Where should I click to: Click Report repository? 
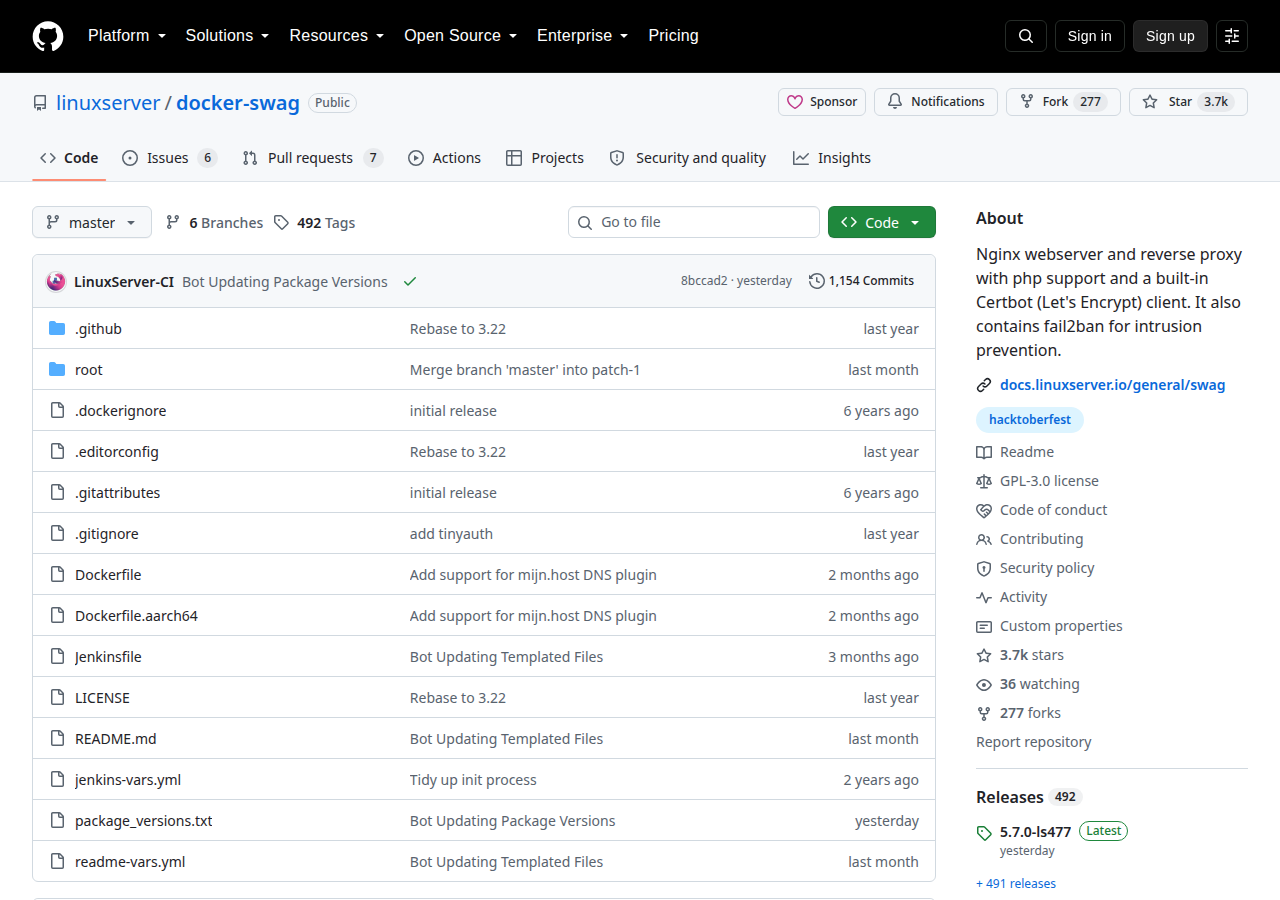coord(1034,742)
